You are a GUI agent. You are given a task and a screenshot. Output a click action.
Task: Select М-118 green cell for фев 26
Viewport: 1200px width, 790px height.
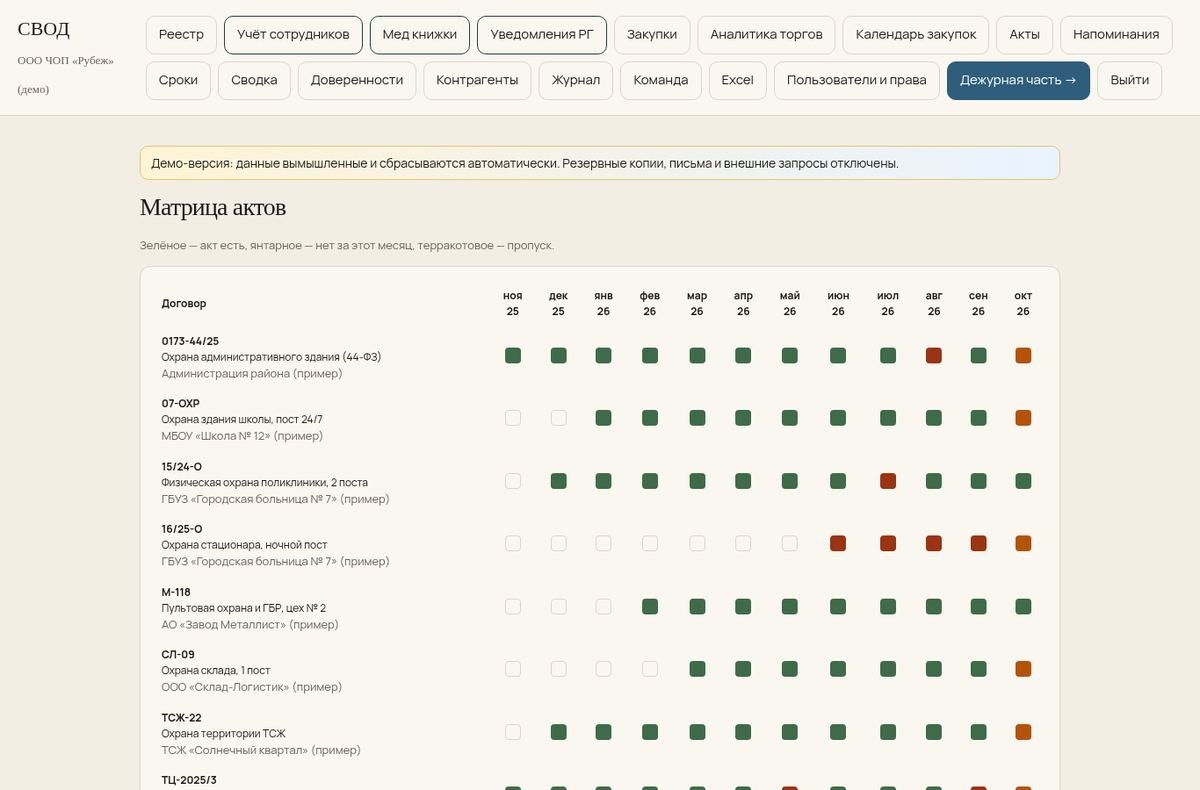(x=650, y=606)
